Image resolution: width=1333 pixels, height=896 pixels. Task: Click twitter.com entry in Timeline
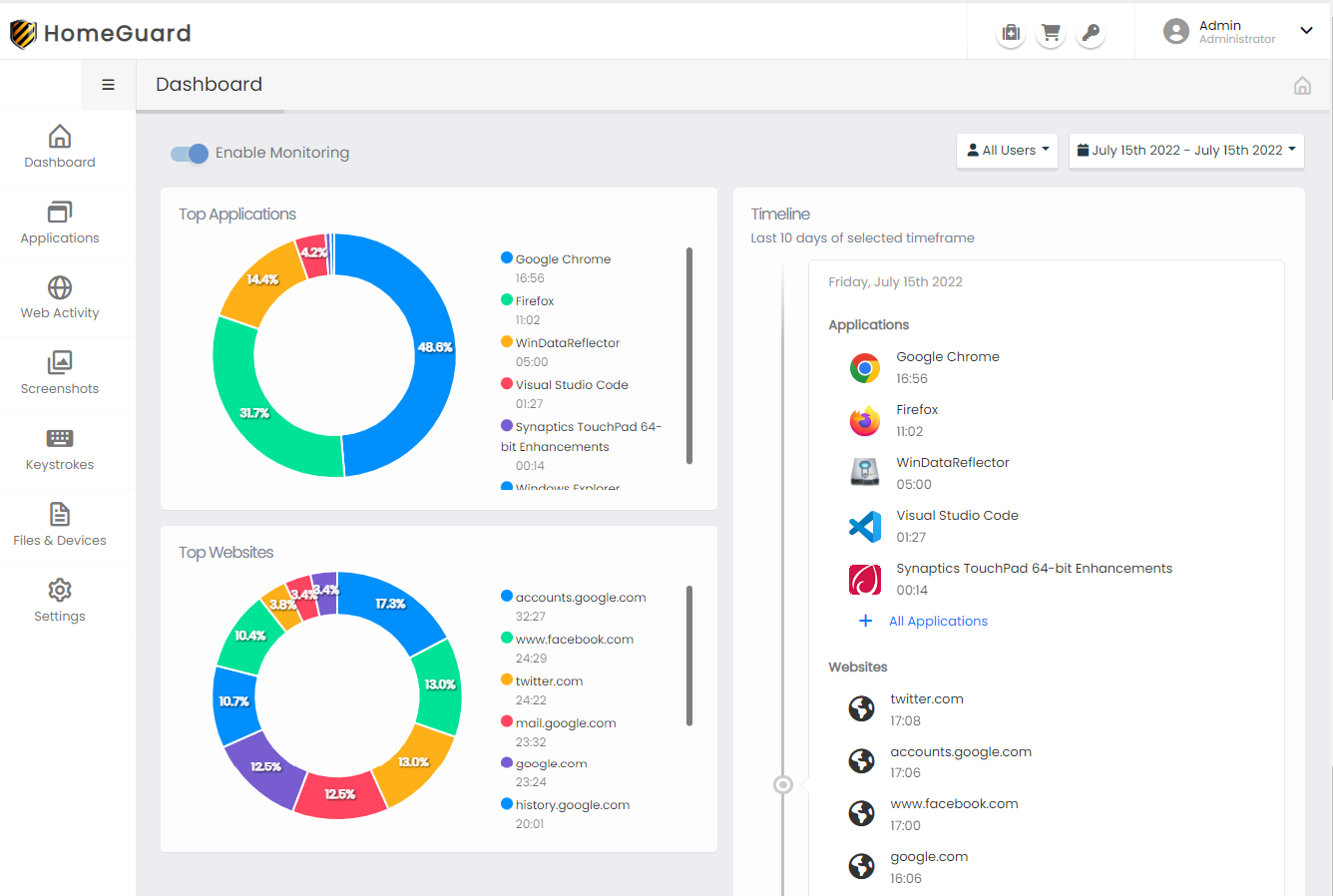pos(927,699)
